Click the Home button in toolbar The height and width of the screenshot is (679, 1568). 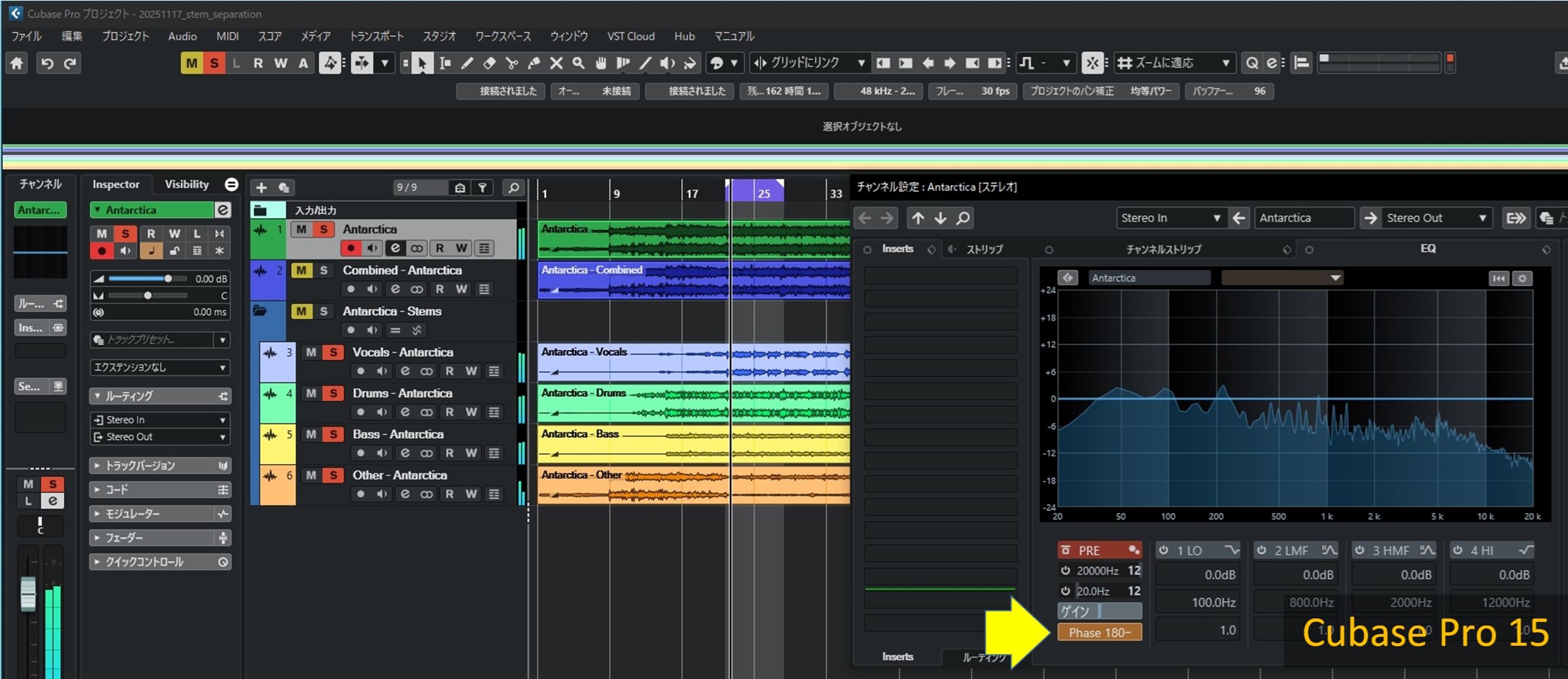[17, 64]
